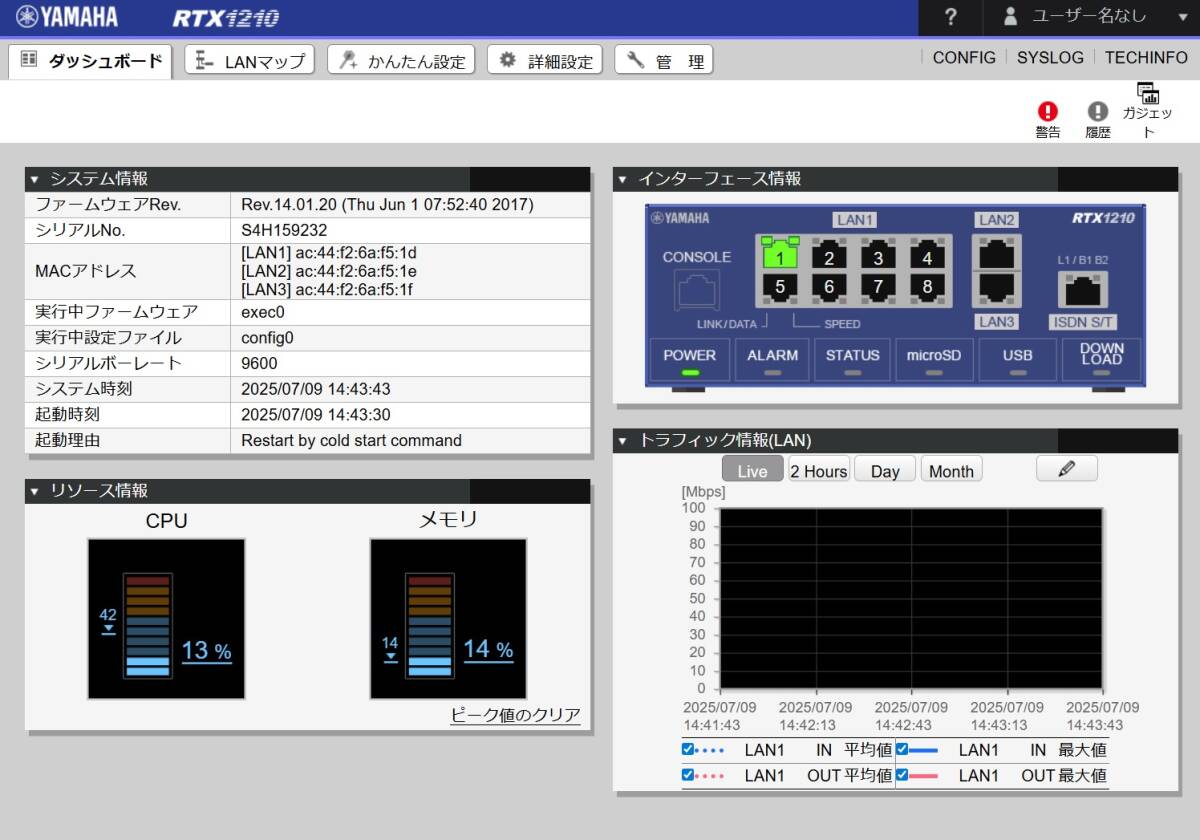The image size is (1200, 840).
Task: Click the CONSOLE port on router image
Action: 697,290
